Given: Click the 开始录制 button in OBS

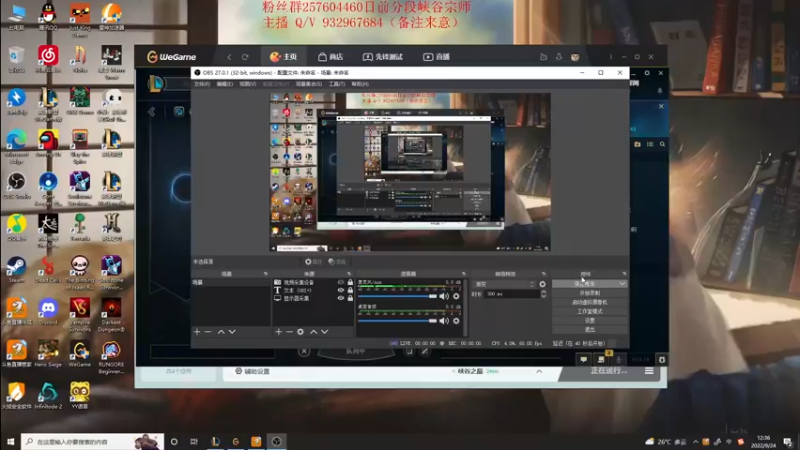Looking at the screenshot, I should pyautogui.click(x=590, y=293).
